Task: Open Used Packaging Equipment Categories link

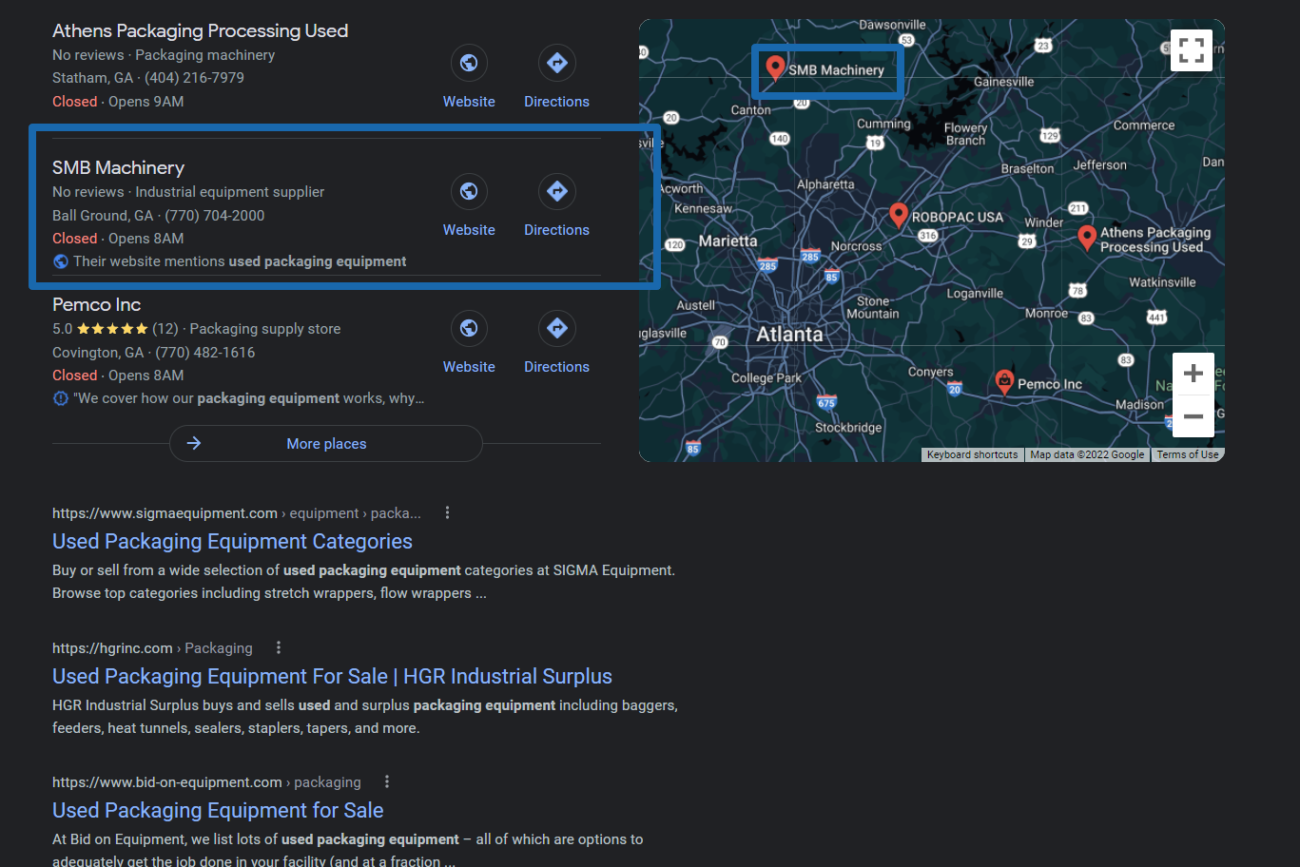Action: tap(232, 541)
